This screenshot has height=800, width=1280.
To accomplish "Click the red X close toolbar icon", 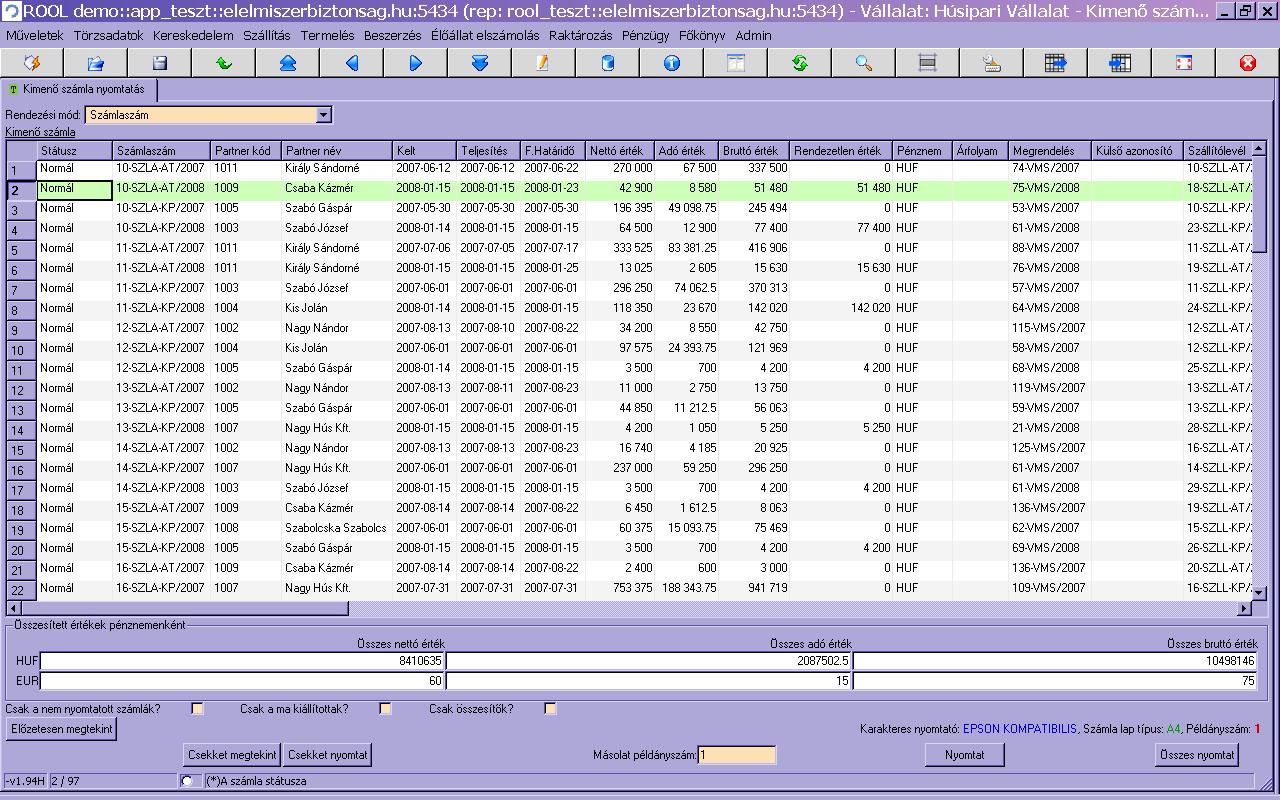I will tap(1248, 63).
